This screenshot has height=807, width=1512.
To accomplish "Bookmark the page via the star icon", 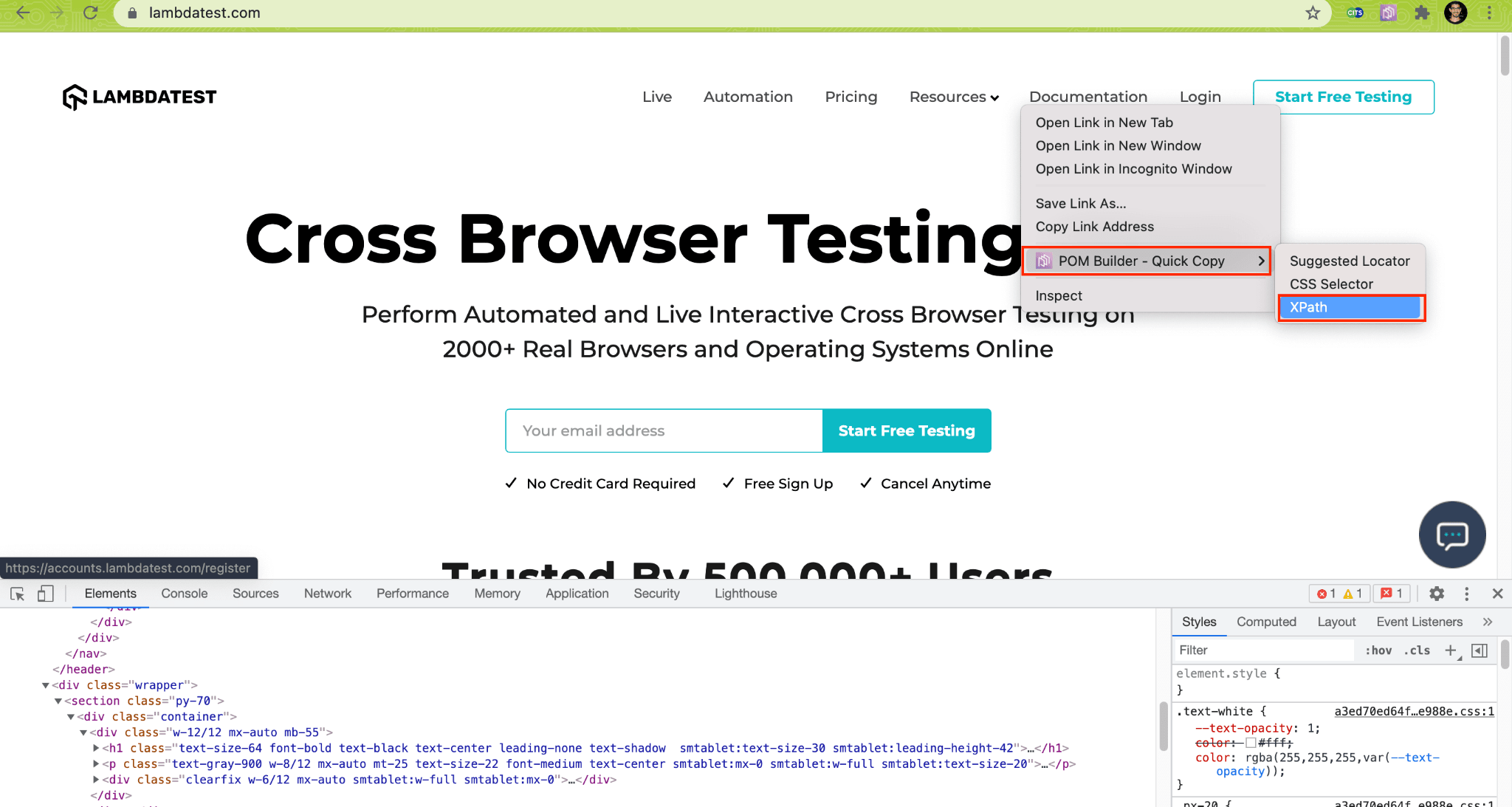I will (x=1312, y=13).
